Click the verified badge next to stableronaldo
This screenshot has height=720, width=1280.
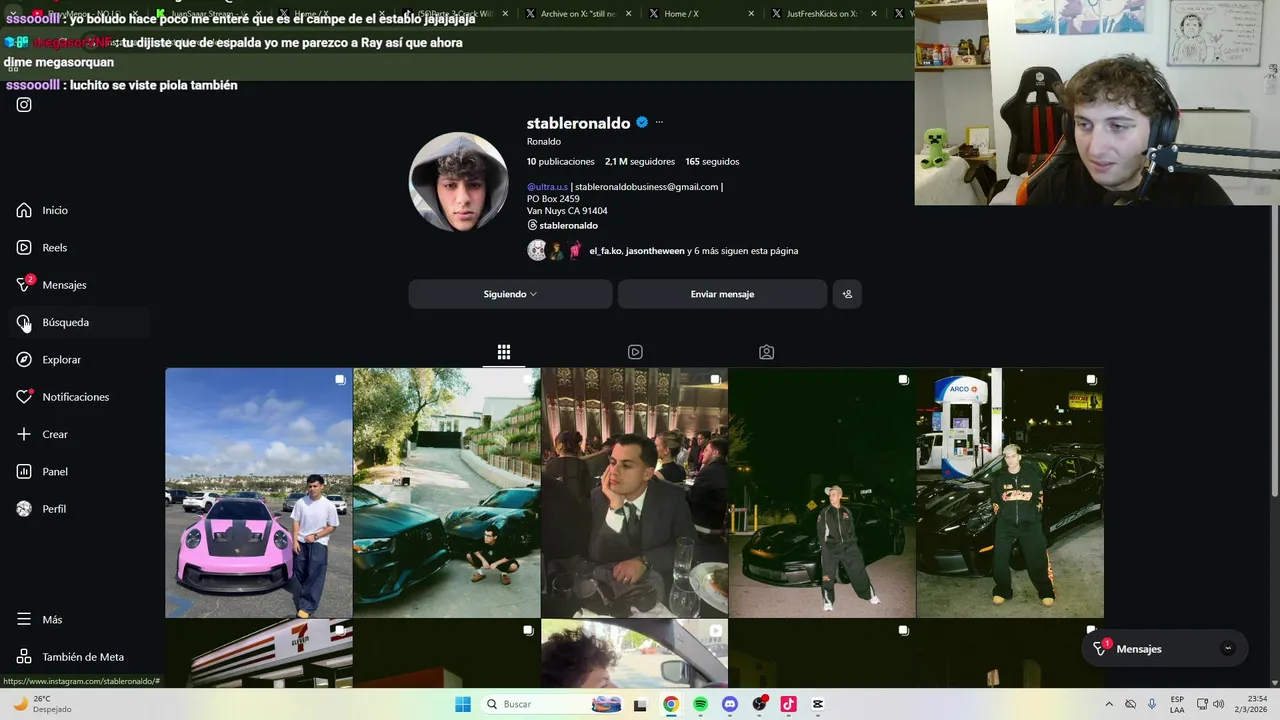[642, 123]
